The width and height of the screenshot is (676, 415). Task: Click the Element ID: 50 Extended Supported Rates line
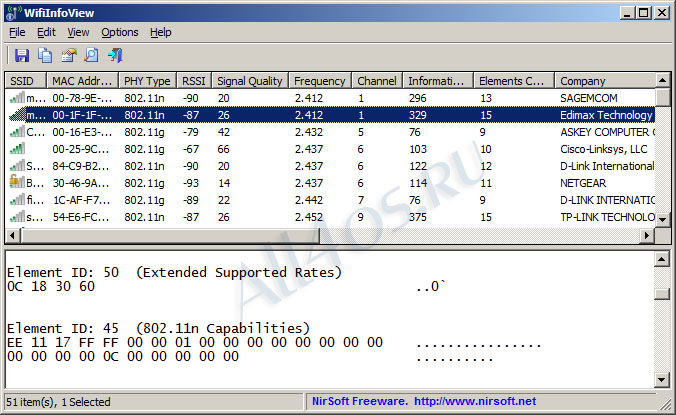point(174,272)
